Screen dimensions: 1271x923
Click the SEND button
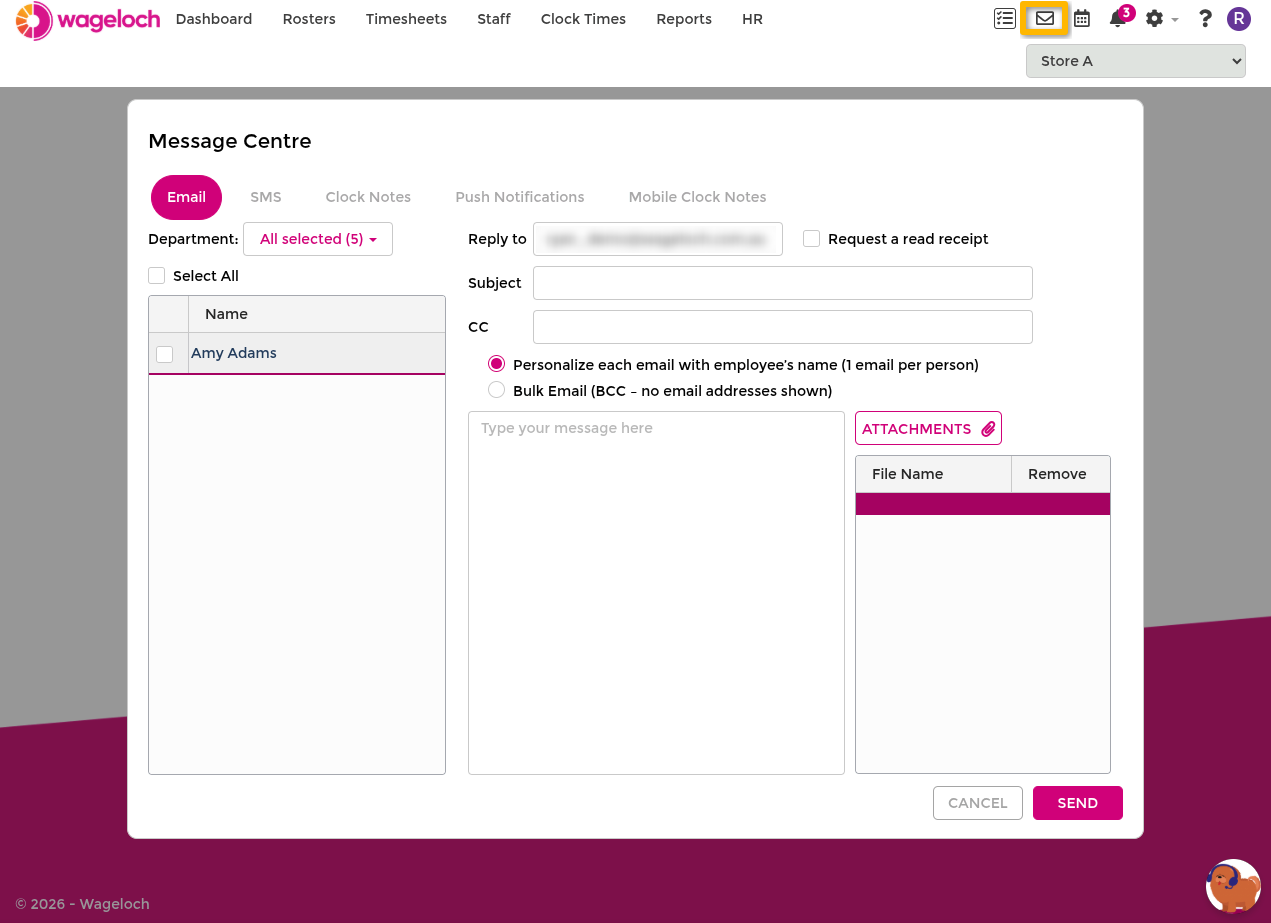pos(1077,803)
